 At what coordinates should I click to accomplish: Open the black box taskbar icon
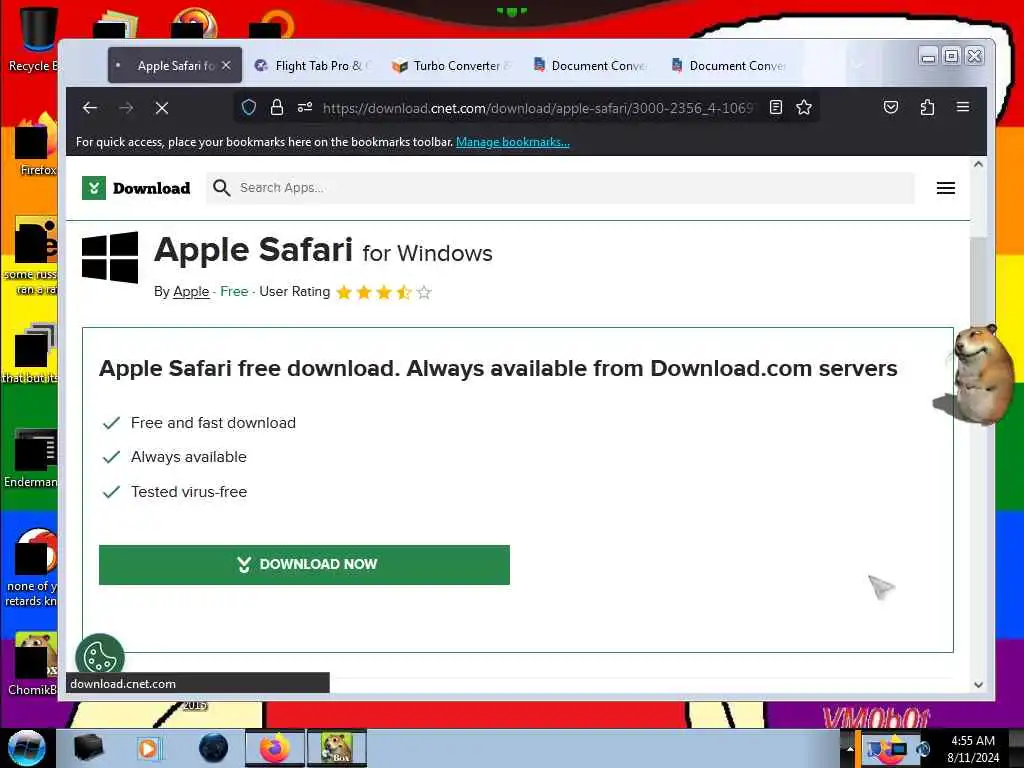click(x=88, y=748)
